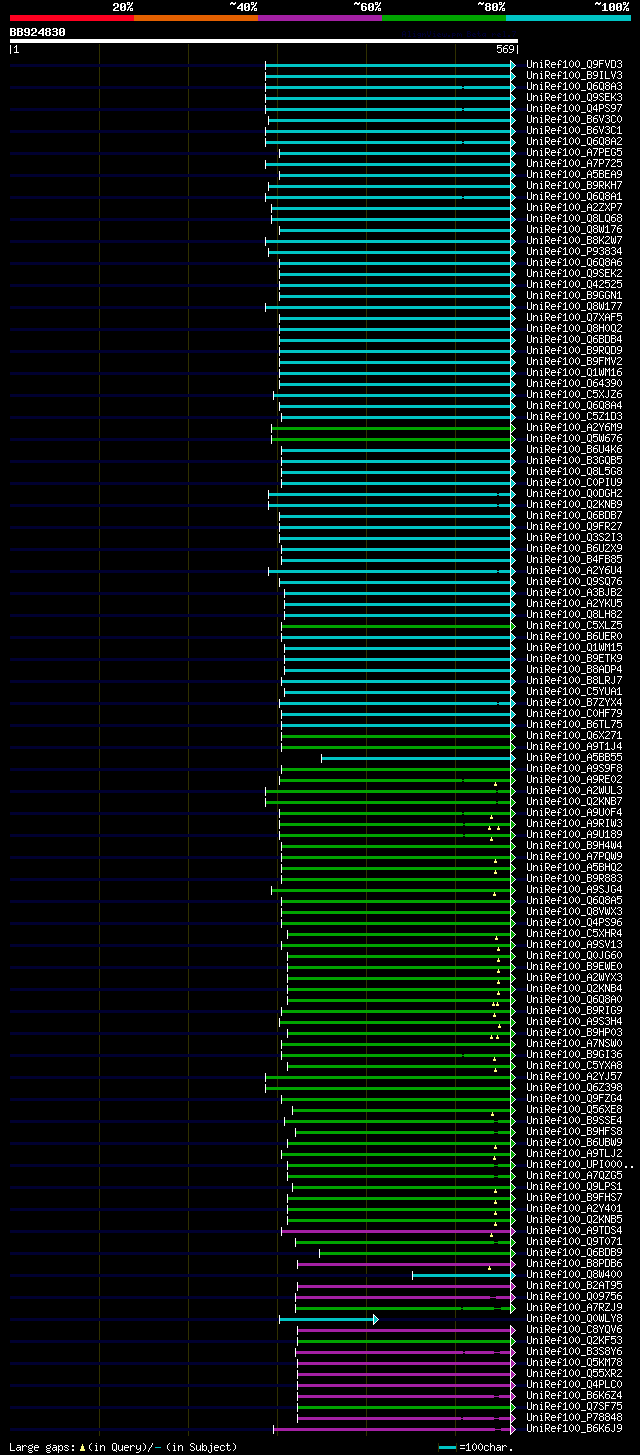
Task: Select the UniRef100_B2AT95 label
Action: point(574,1286)
